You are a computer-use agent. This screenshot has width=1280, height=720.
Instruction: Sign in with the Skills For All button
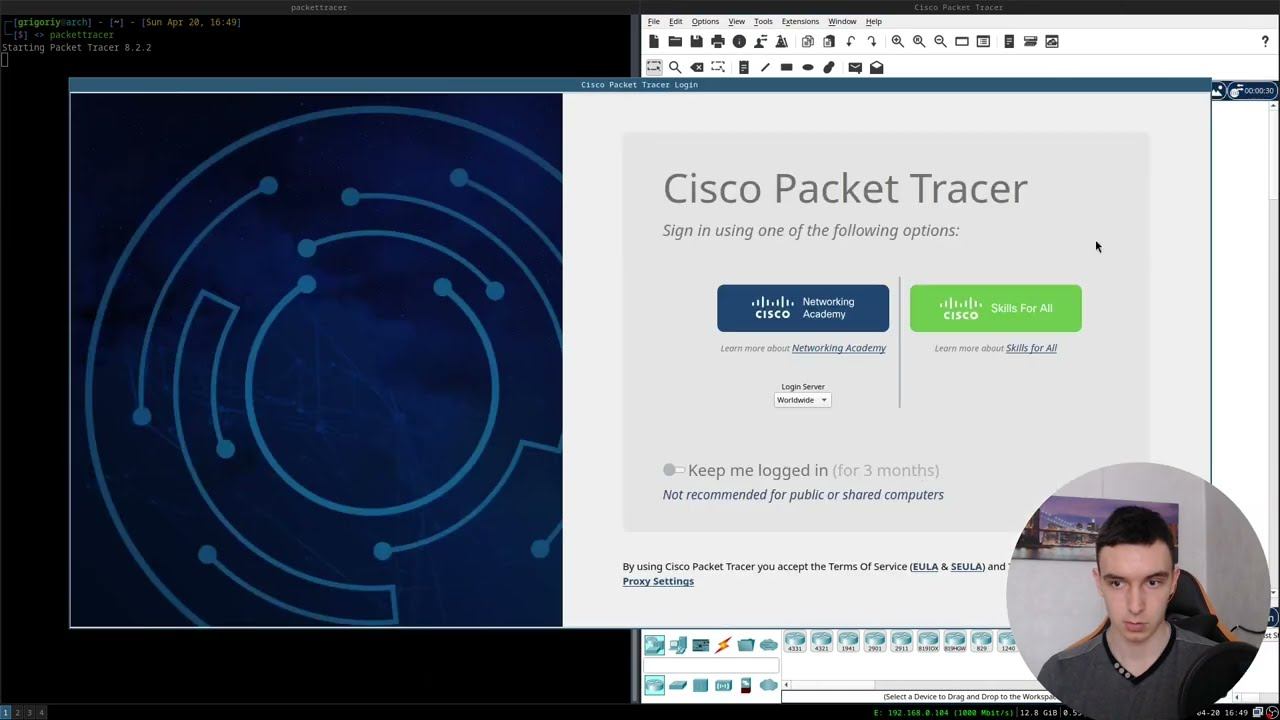pyautogui.click(x=996, y=308)
